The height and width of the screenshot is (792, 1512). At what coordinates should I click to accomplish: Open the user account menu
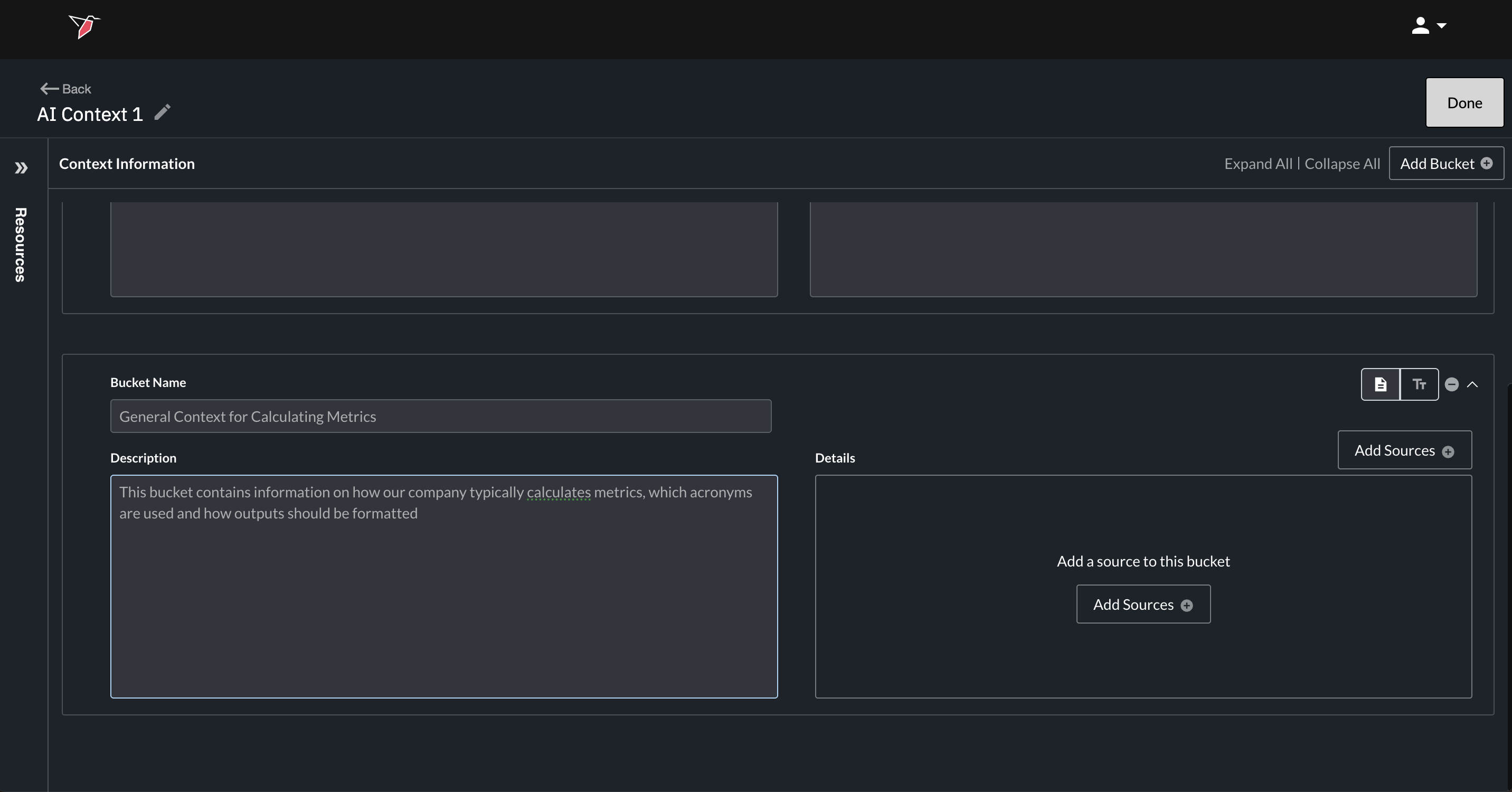[1429, 26]
